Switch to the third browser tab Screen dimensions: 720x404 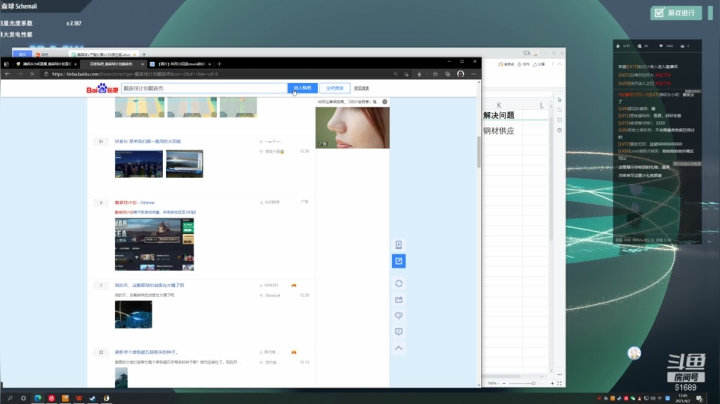click(x=180, y=64)
